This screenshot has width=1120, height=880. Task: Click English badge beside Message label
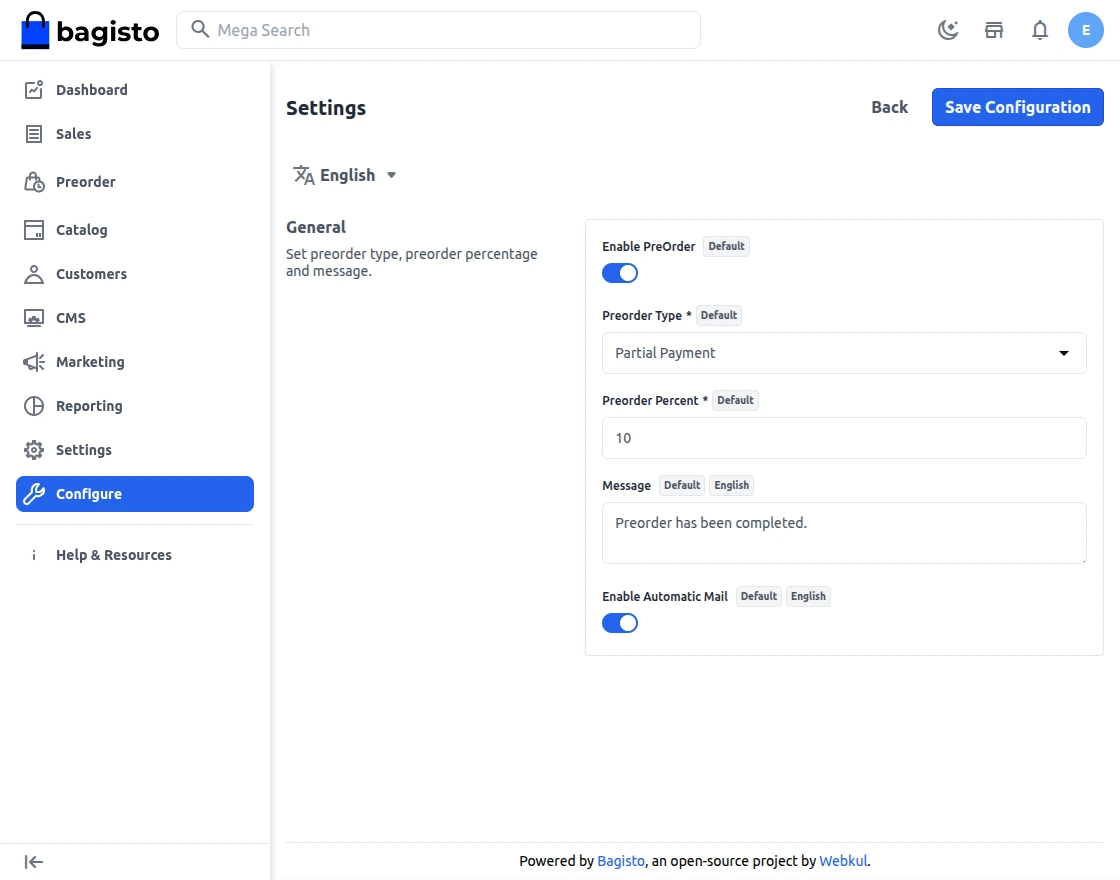[x=731, y=486]
